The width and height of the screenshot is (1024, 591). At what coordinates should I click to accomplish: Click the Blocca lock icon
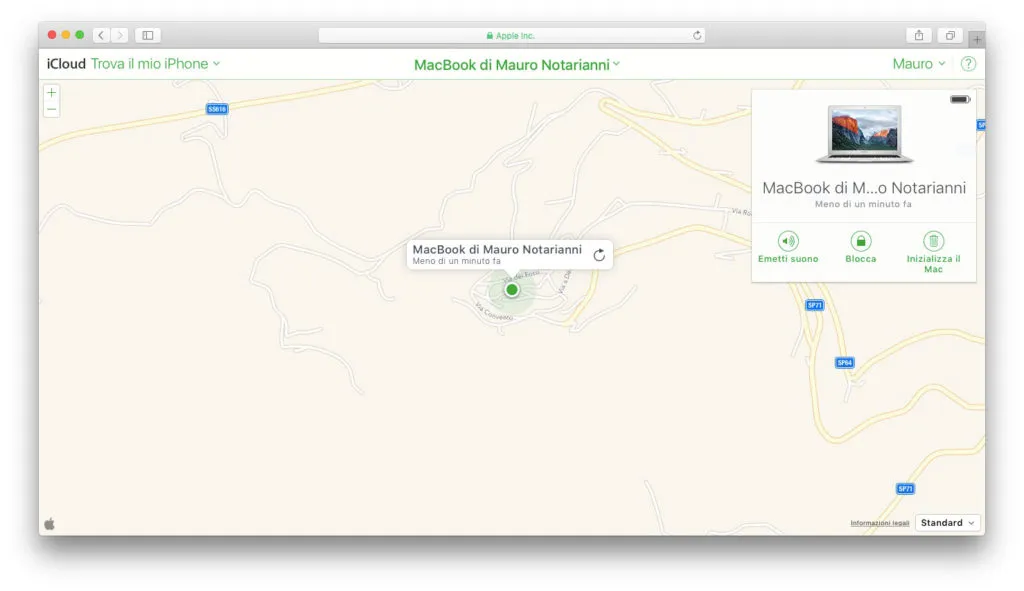tap(860, 241)
